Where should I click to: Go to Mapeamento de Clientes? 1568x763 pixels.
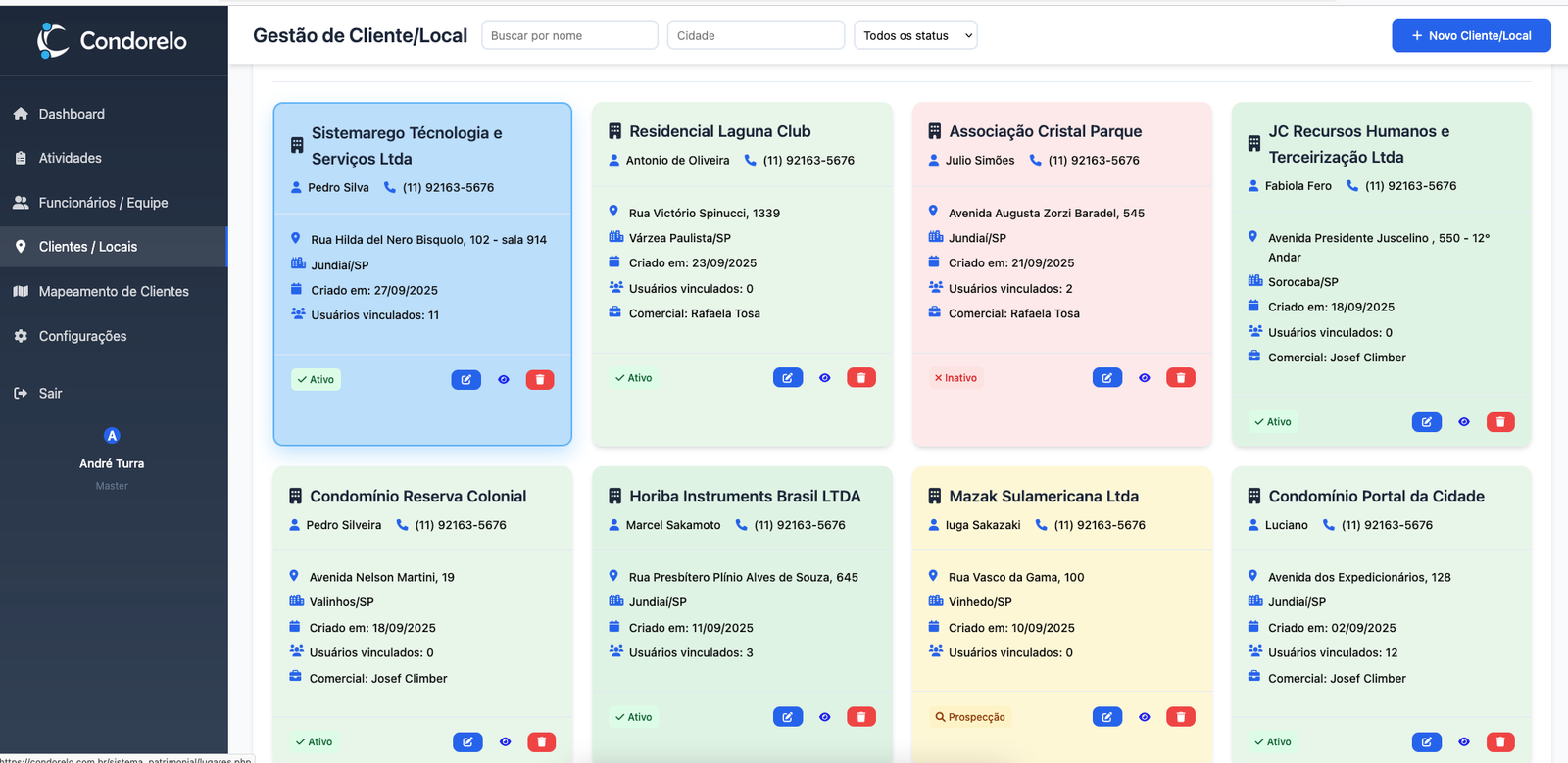click(114, 292)
